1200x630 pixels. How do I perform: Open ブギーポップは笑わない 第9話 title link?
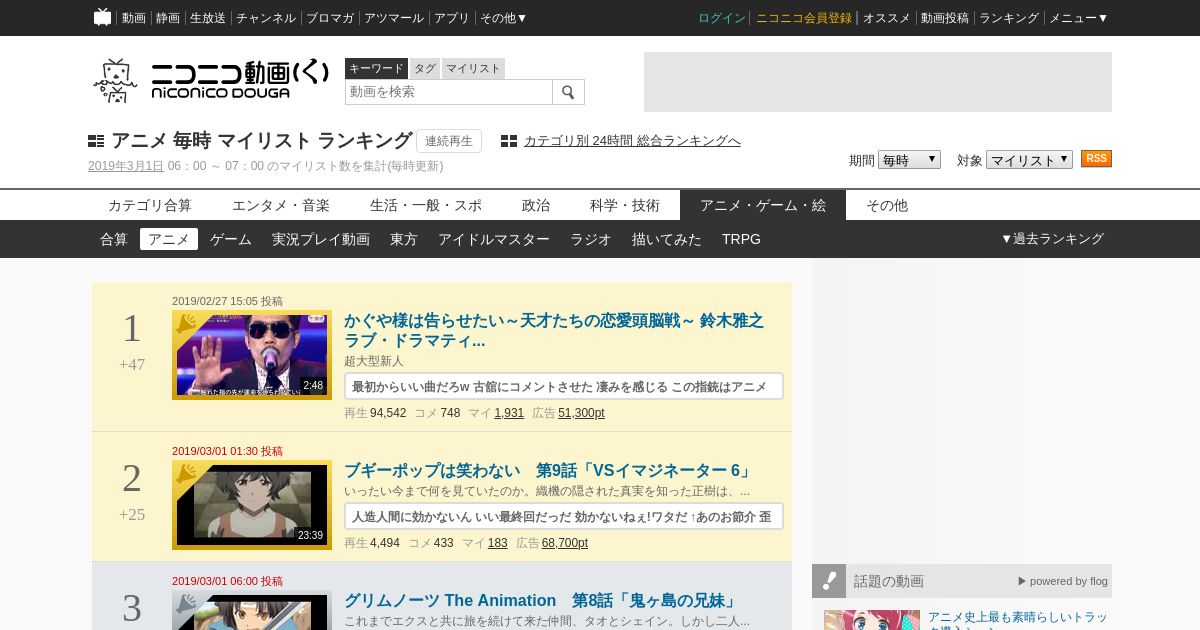point(550,471)
